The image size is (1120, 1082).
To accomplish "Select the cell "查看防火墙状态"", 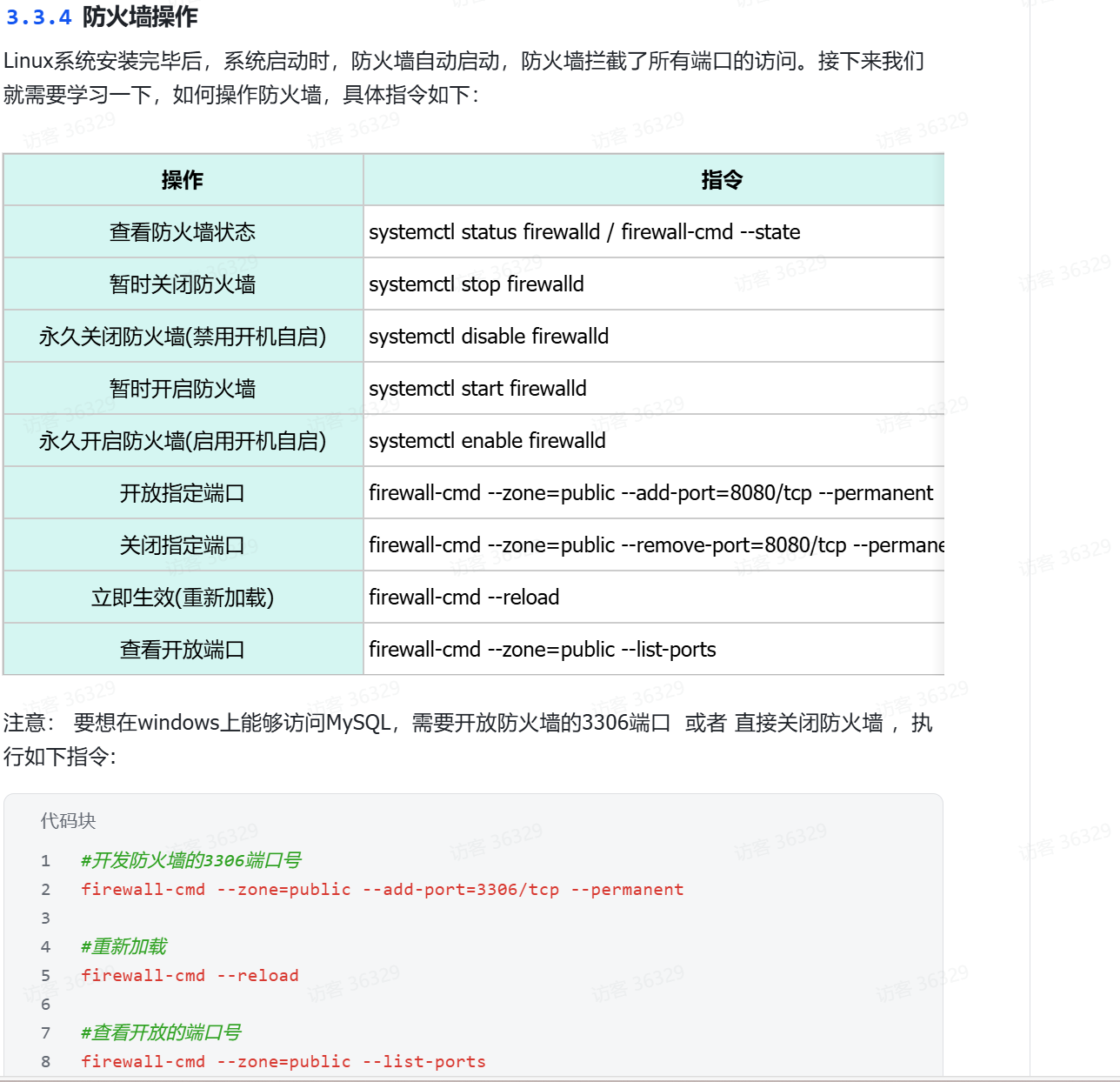I will tap(183, 232).
